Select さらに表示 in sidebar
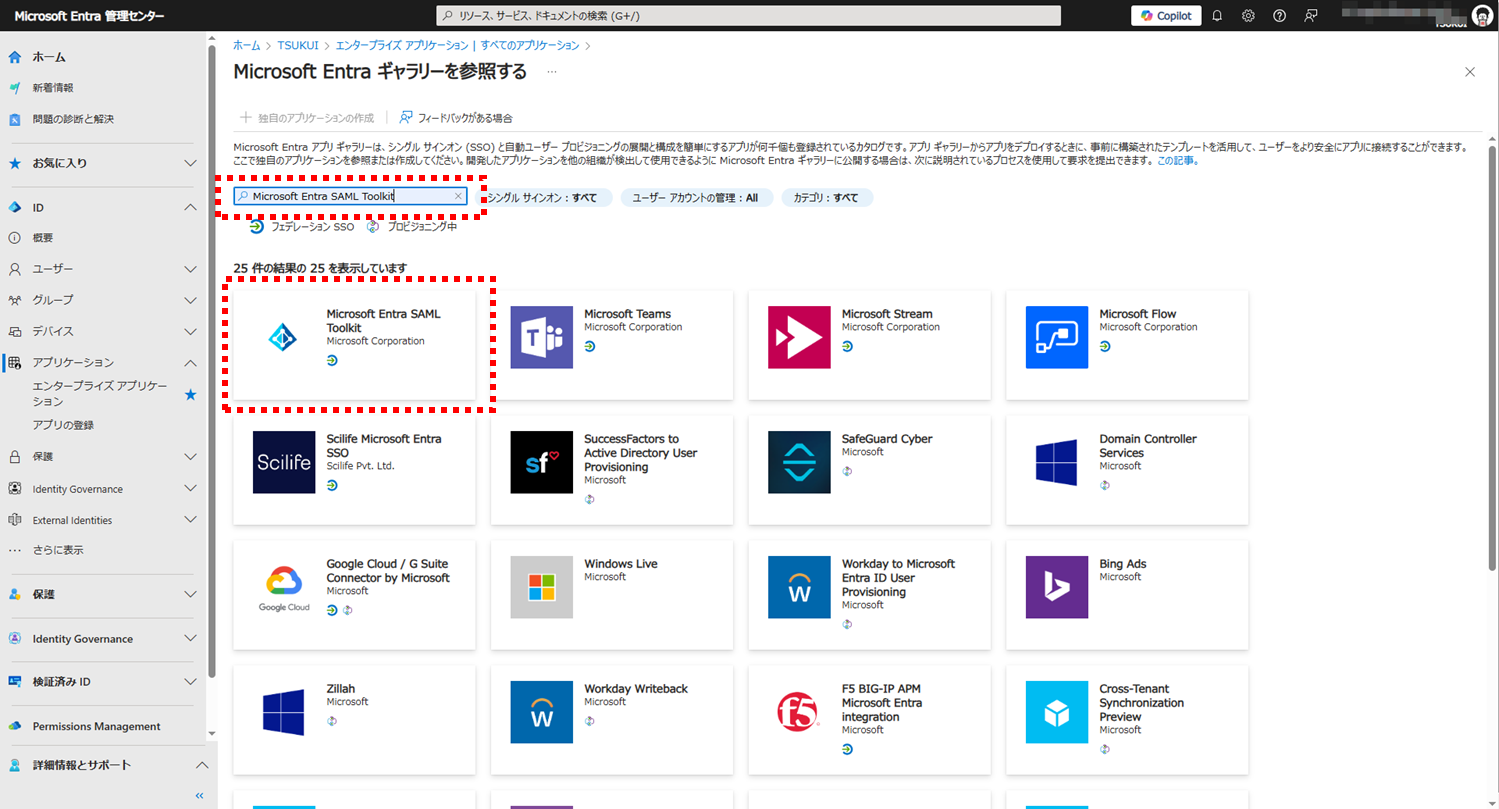The image size is (1499, 809). [x=58, y=550]
